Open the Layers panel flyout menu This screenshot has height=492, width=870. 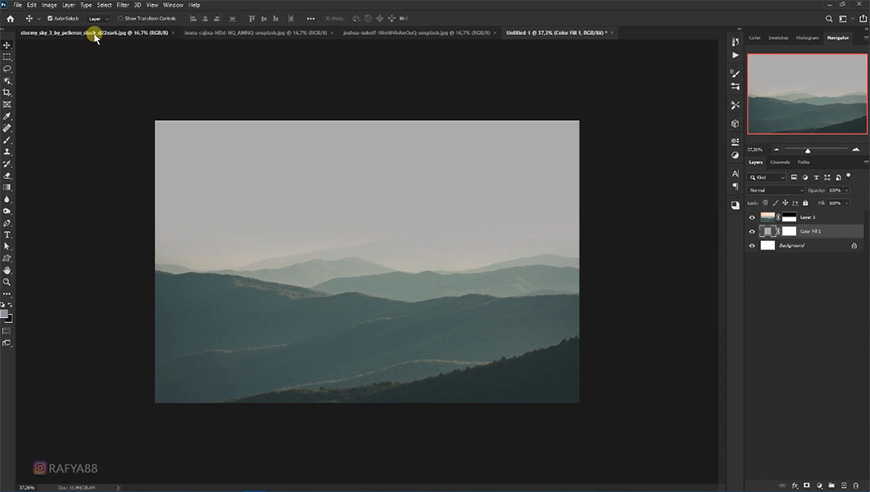tap(866, 162)
